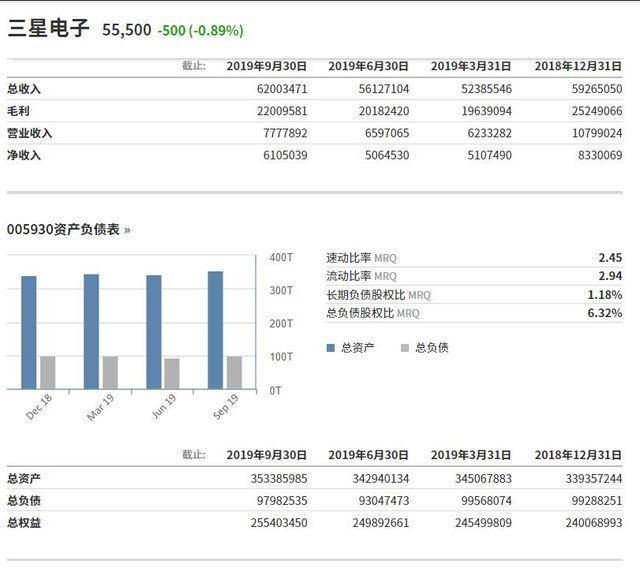Select total equity value 240068993
Viewport: 640px width, 568px height.
click(594, 523)
